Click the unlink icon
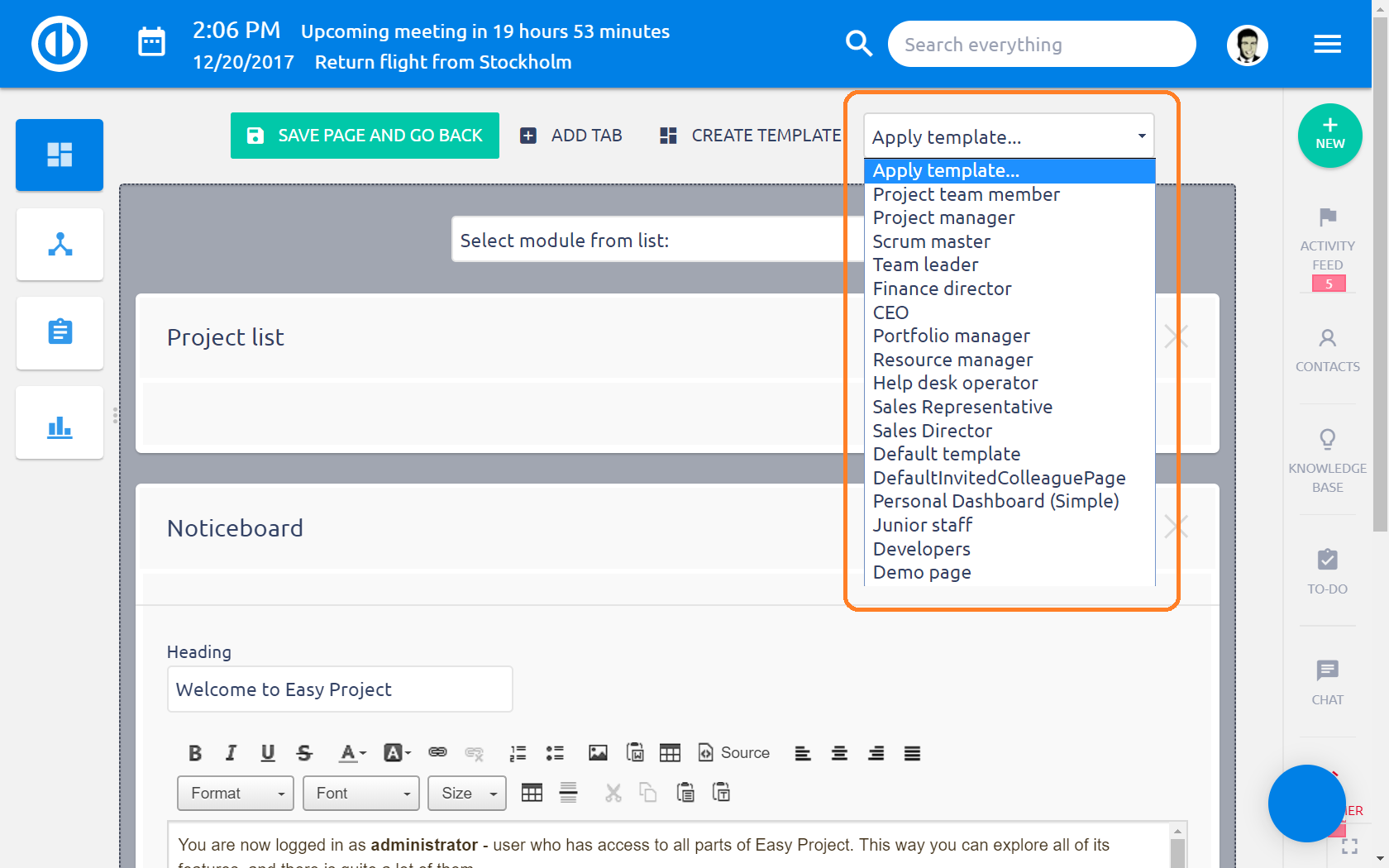The image size is (1389, 868). tap(474, 753)
